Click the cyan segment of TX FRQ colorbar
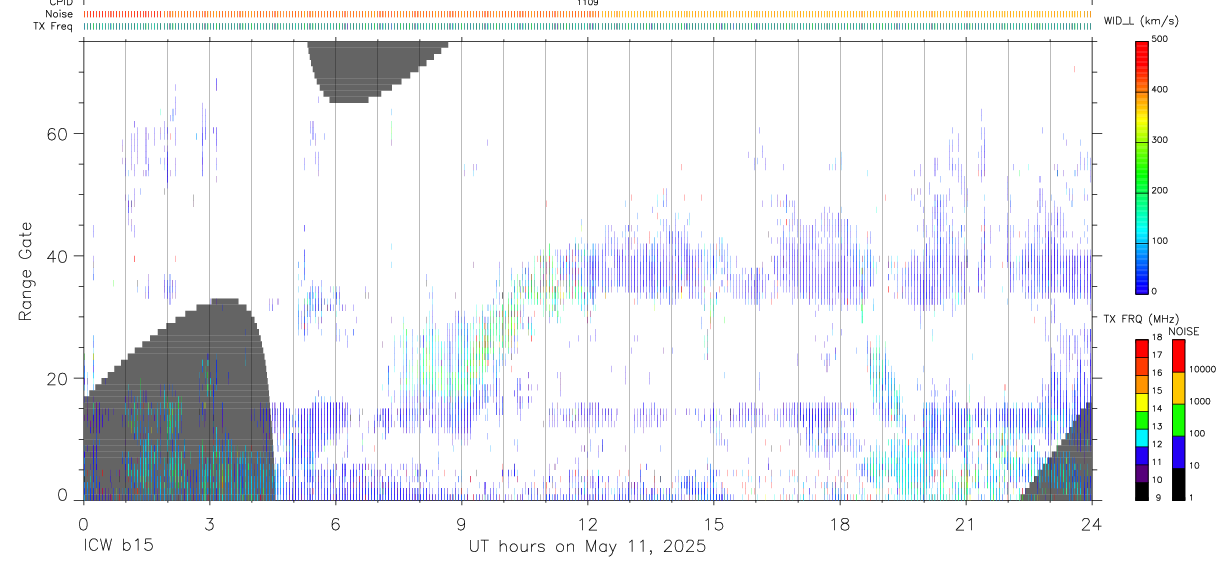1228x567 pixels. 1142,437
